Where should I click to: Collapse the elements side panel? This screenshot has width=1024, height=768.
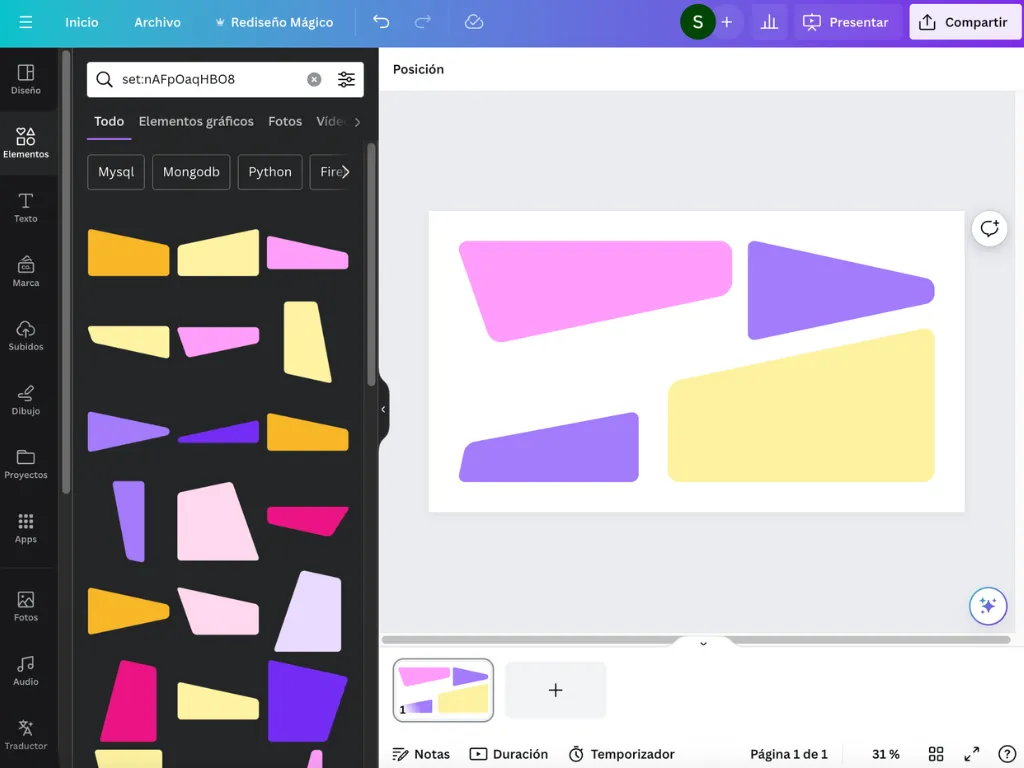tap(383, 409)
